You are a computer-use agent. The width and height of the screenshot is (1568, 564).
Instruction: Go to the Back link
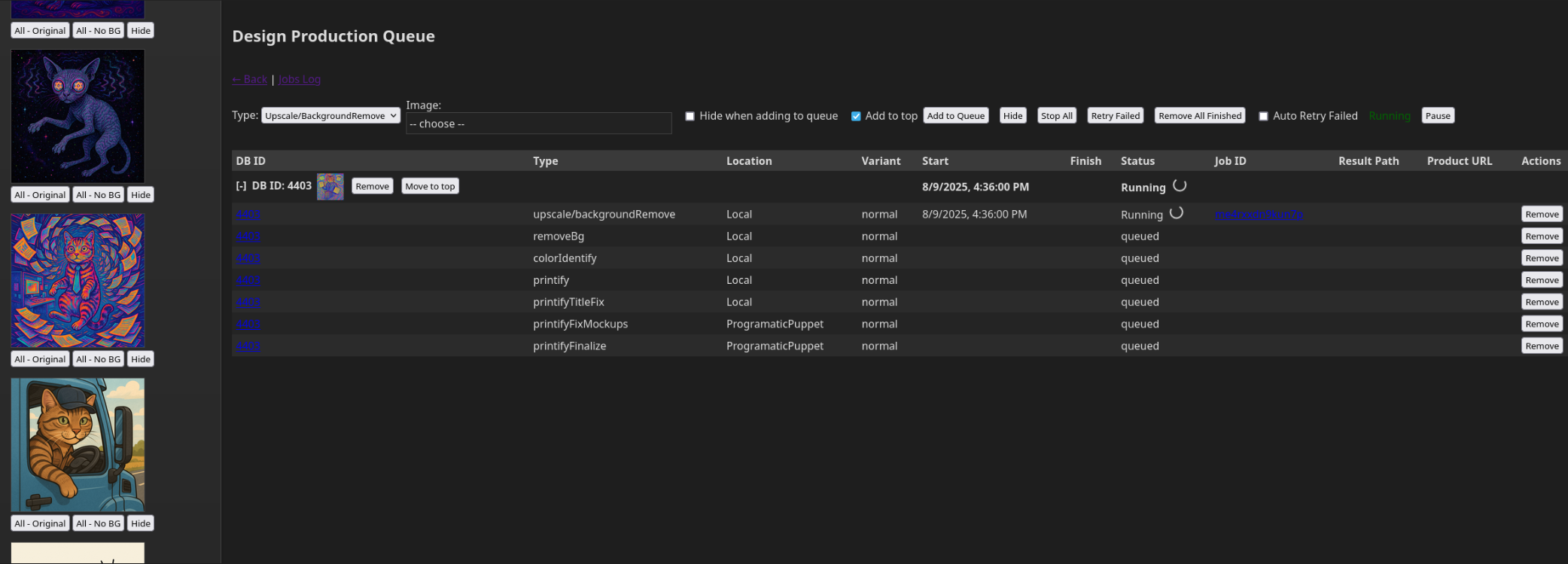click(x=250, y=79)
